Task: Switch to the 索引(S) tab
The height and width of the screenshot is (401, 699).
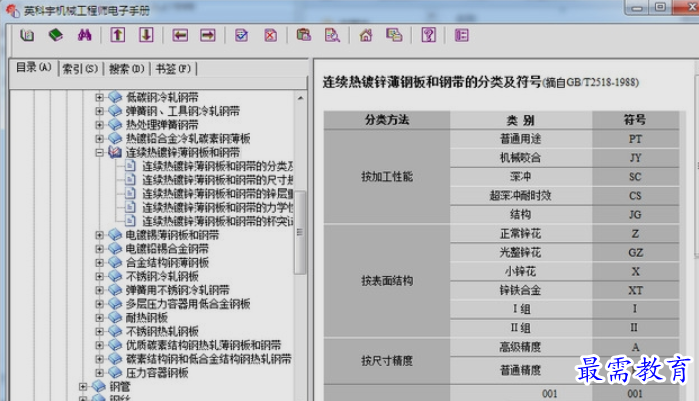Action: coord(80,69)
